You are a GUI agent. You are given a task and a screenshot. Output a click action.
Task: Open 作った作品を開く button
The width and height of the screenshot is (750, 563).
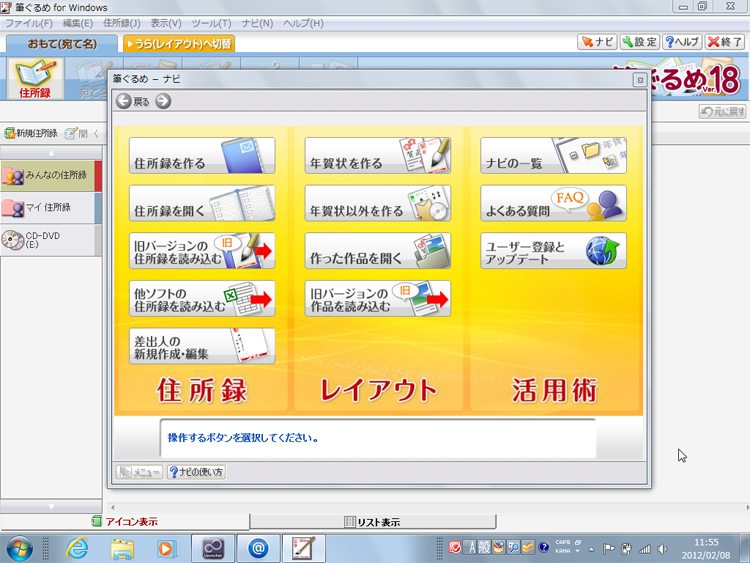pos(377,251)
